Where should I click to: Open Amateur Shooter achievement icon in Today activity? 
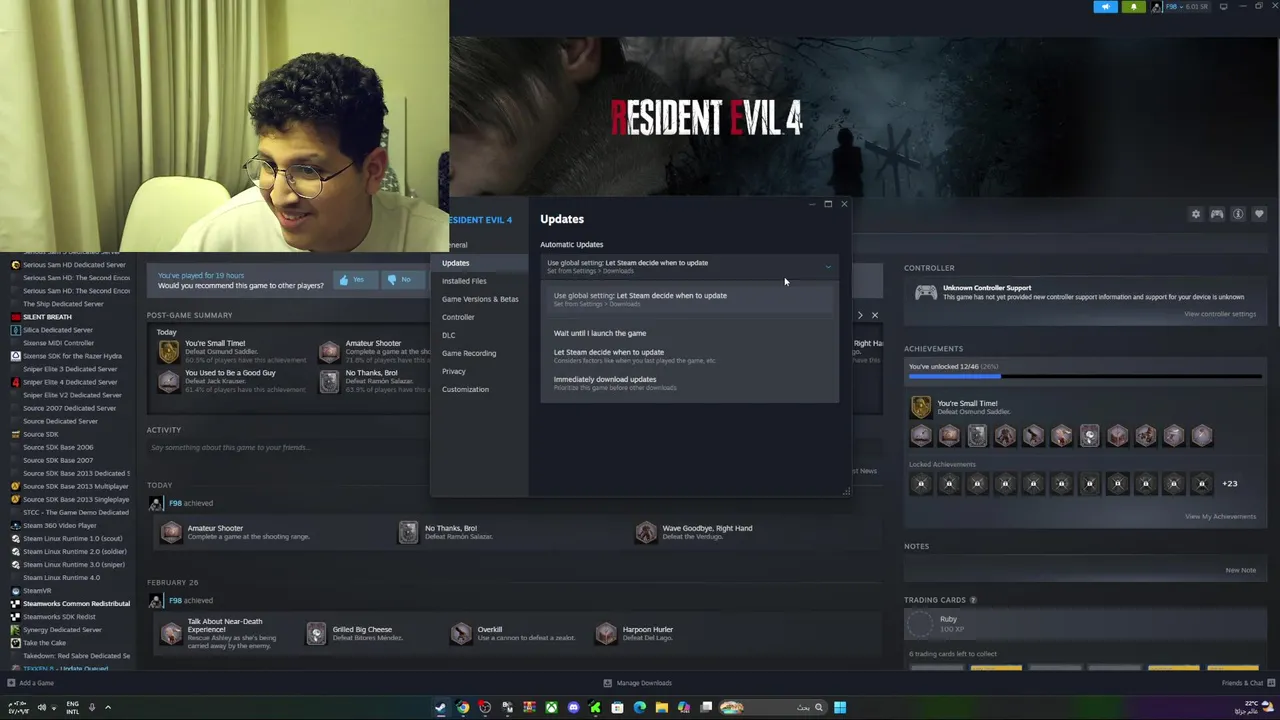click(171, 532)
